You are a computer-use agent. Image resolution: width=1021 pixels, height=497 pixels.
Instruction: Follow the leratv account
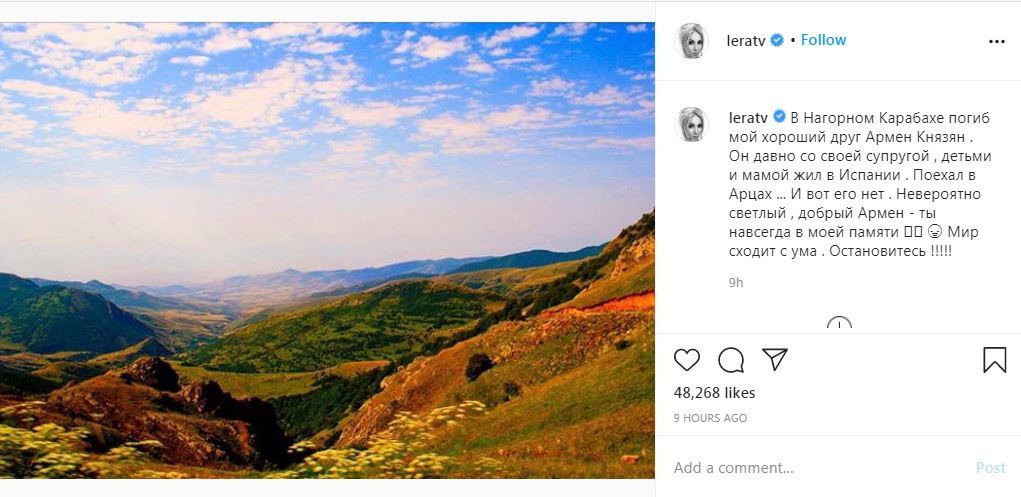(823, 40)
